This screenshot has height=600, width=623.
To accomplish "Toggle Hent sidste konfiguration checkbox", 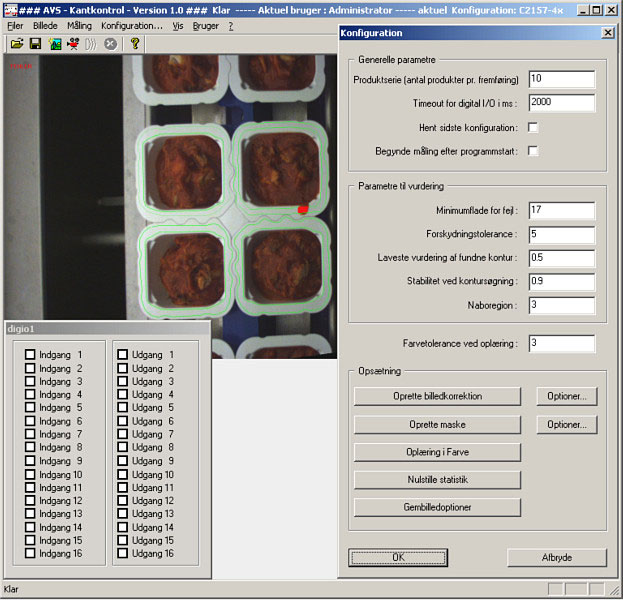I will pos(533,128).
